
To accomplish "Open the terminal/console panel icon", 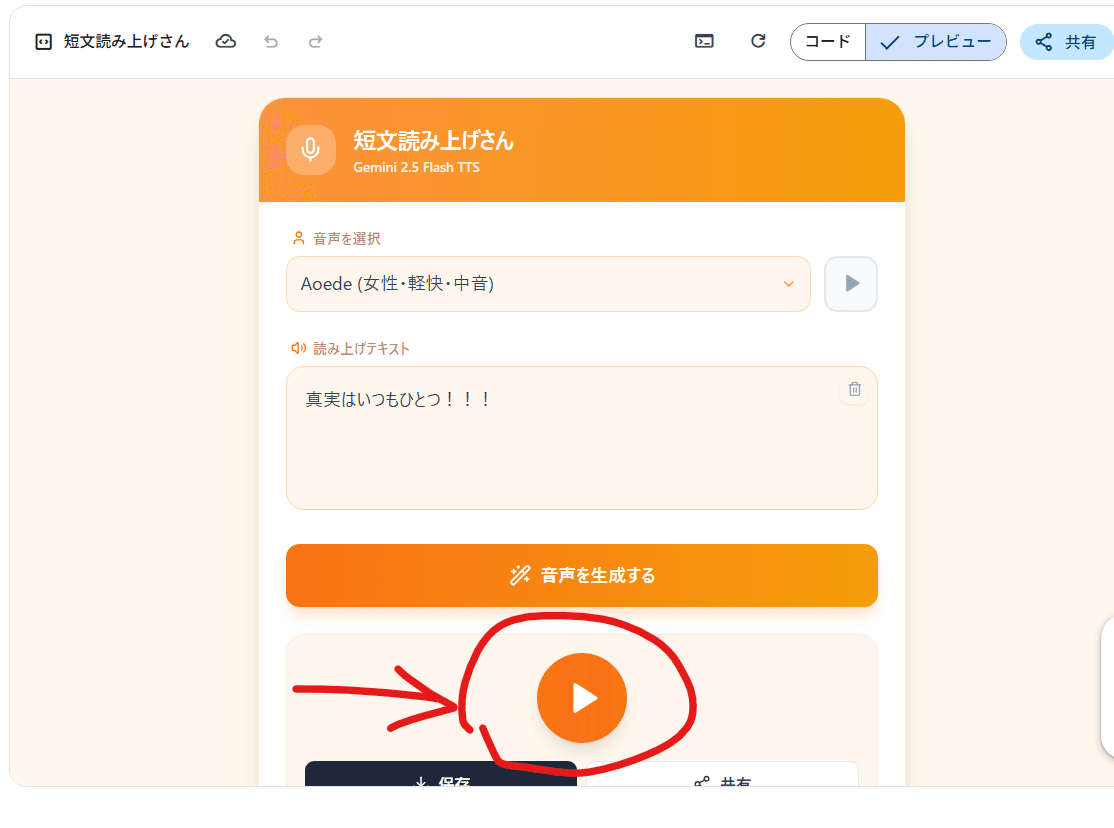I will tap(704, 41).
